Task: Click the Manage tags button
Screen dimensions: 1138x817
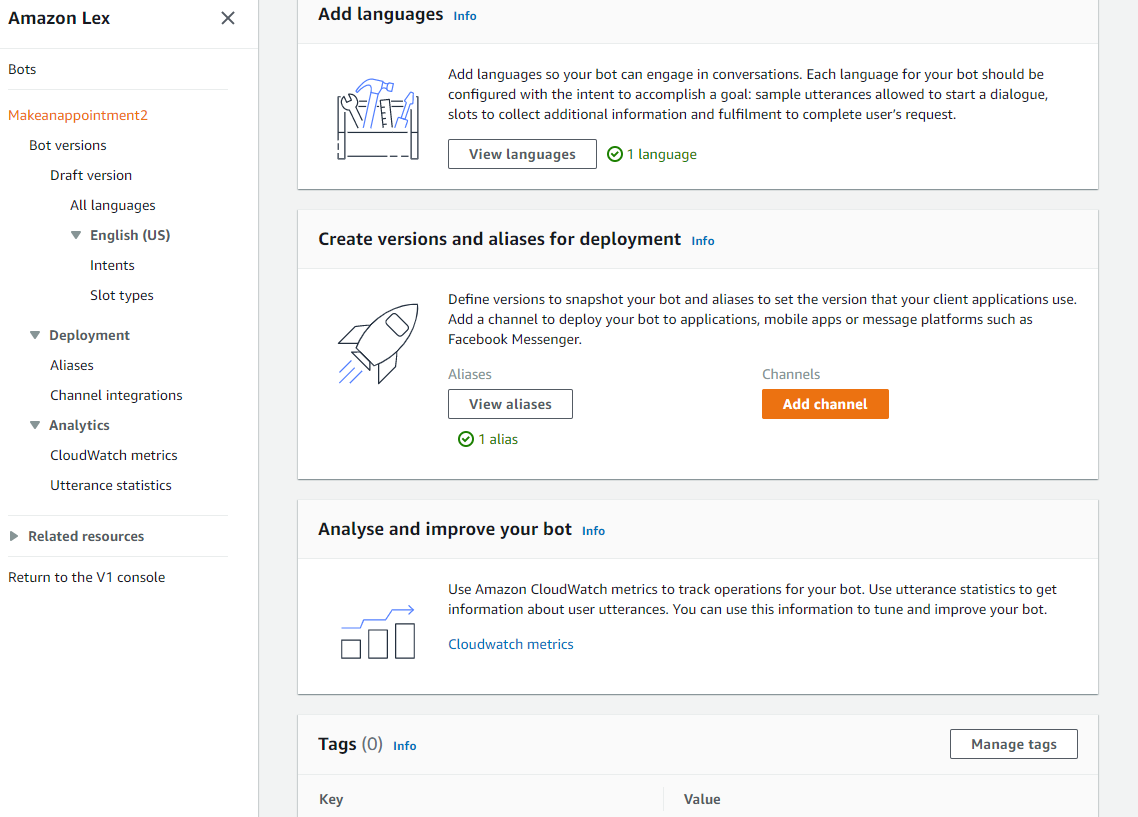Action: point(1013,744)
